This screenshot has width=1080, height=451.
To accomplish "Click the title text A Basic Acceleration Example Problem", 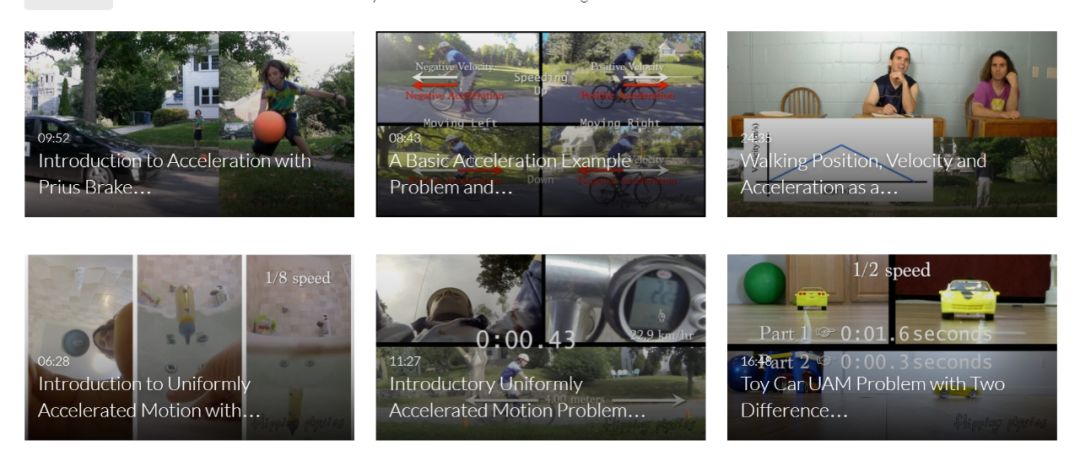I will pos(510,174).
